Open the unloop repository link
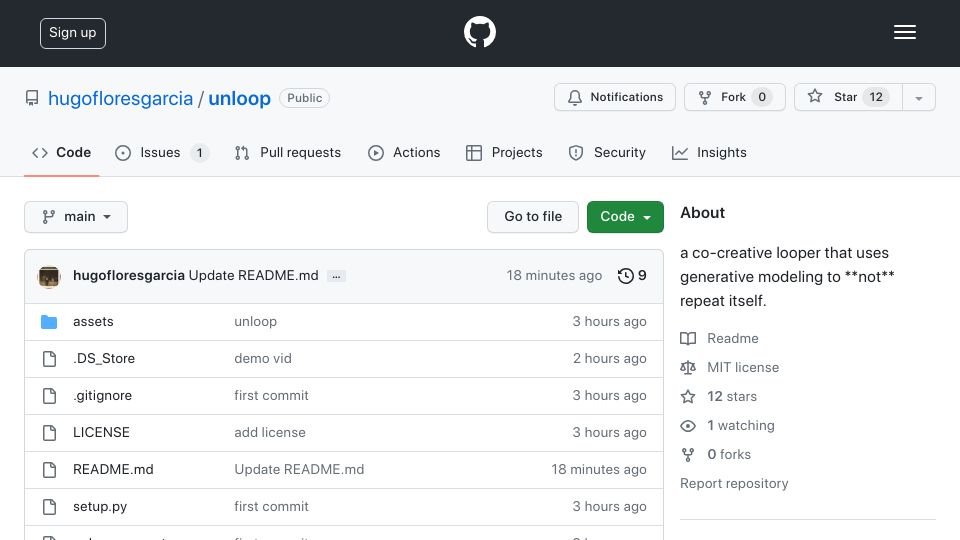Image resolution: width=960 pixels, height=540 pixels. [239, 98]
